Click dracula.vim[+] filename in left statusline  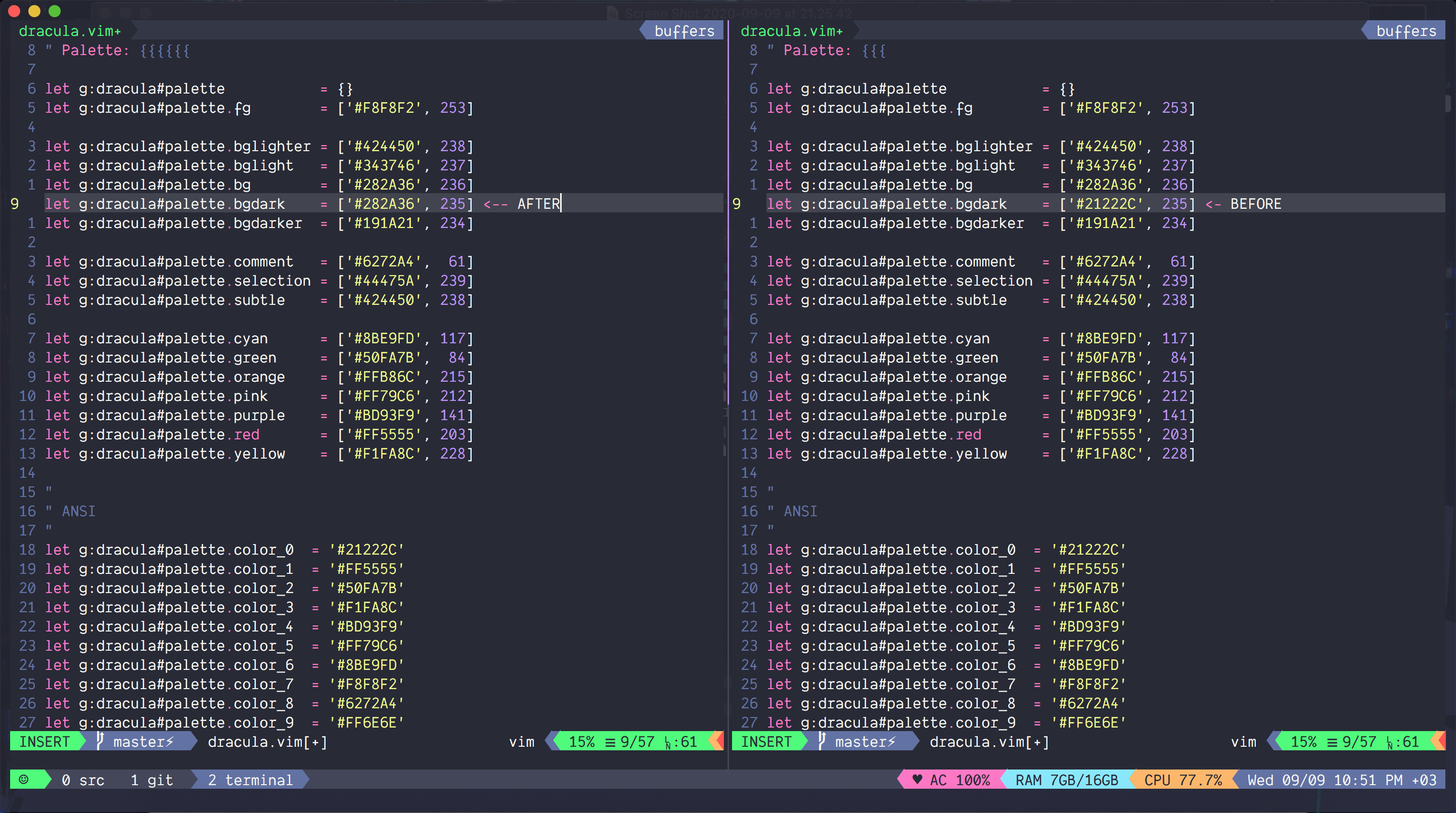pos(267,742)
